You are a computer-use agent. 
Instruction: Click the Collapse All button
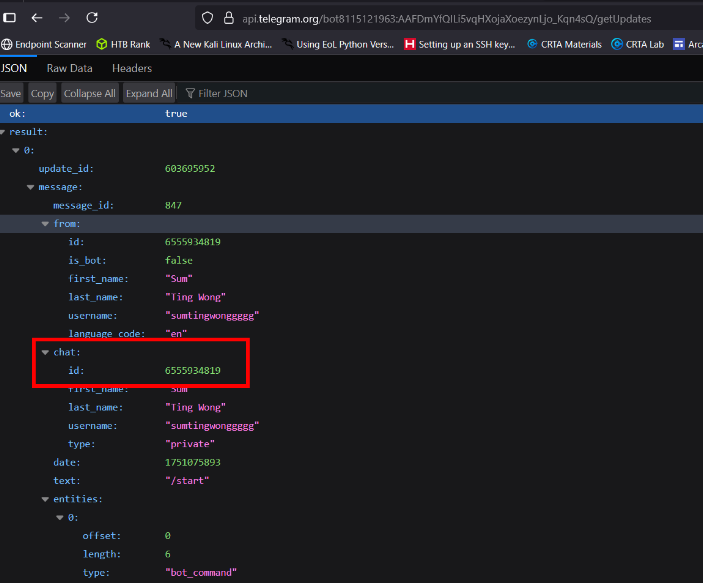point(90,93)
